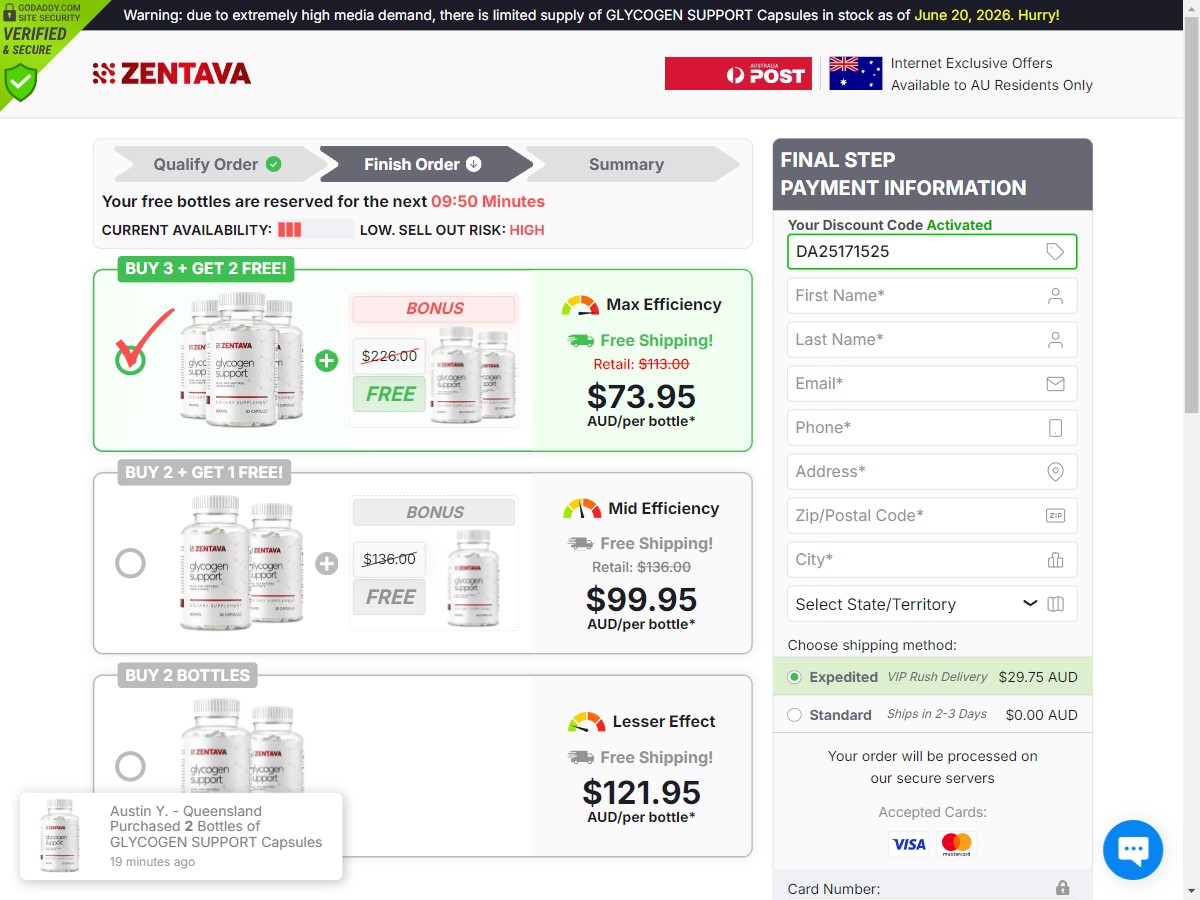Click the Austin Y. purchase notification popup

181,837
